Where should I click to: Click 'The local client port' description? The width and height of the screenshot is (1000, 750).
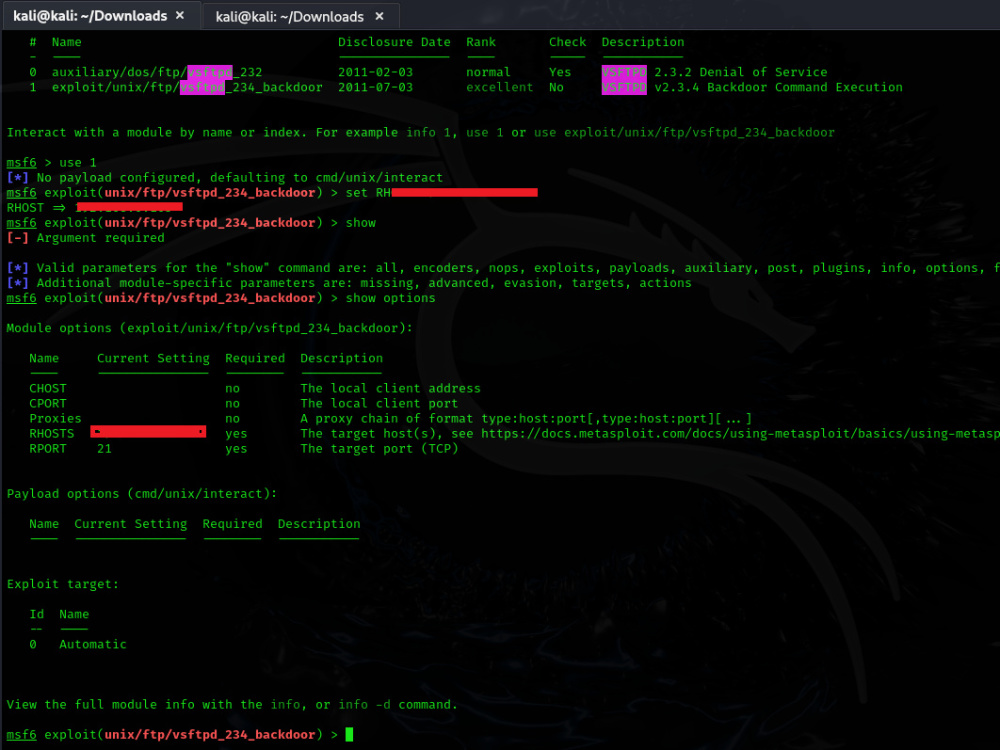point(379,404)
